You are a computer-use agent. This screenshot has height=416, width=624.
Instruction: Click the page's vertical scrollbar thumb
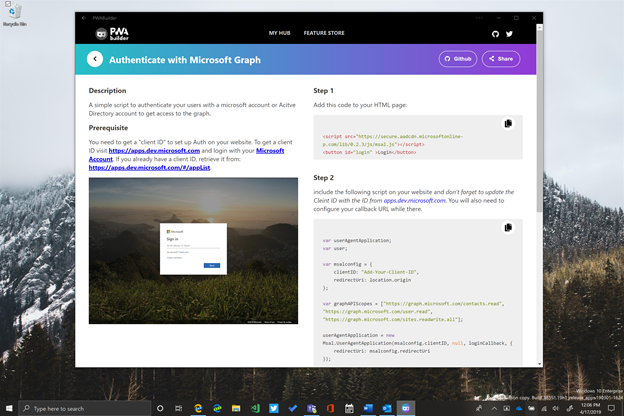(540, 119)
